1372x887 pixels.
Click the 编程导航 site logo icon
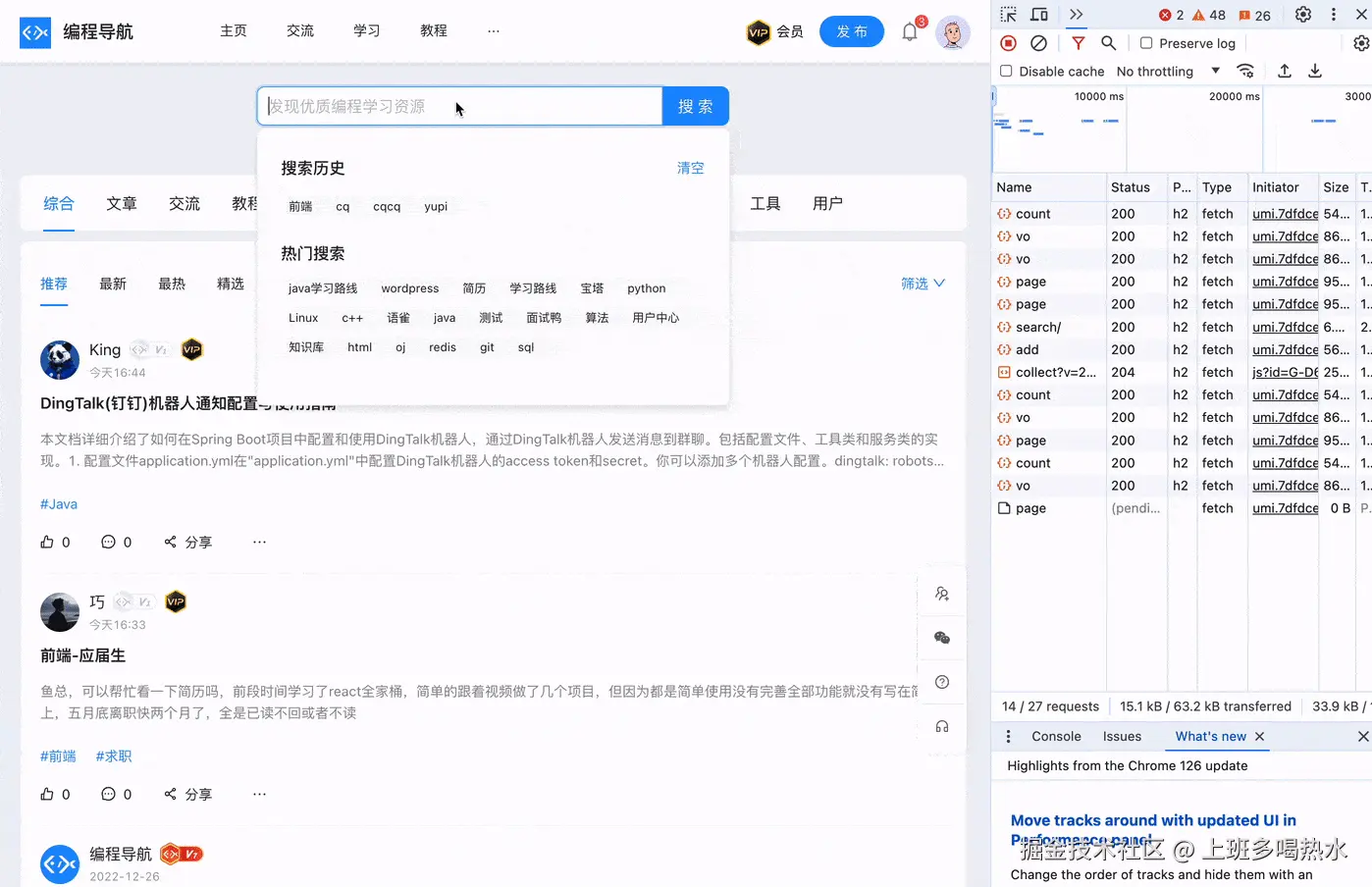coord(35,32)
